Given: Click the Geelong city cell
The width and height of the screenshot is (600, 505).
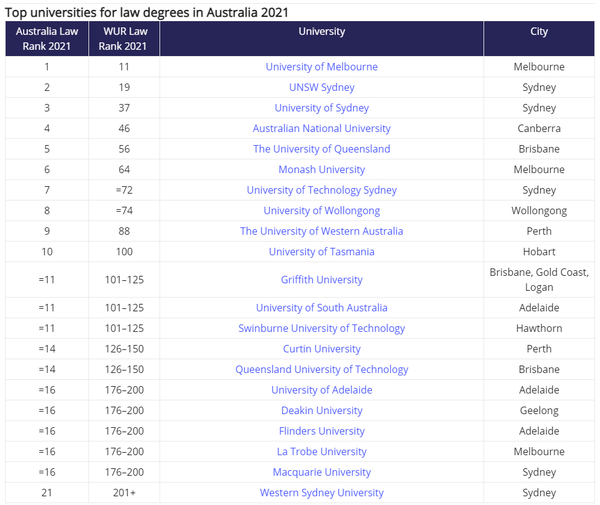Looking at the screenshot, I should click(539, 411).
